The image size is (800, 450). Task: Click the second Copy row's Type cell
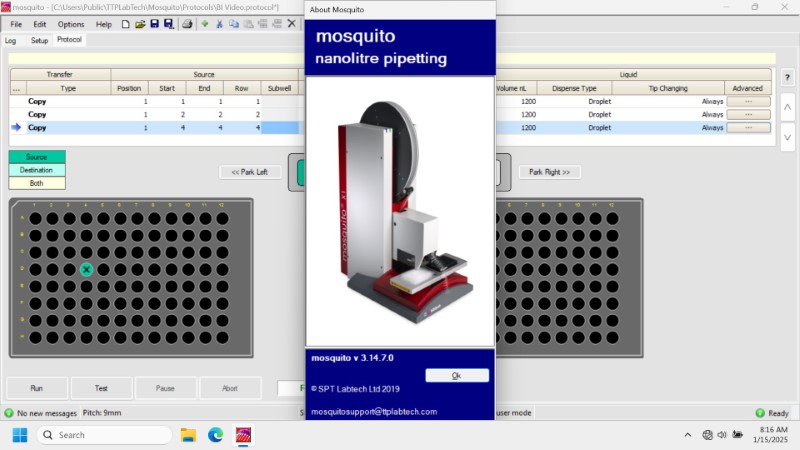click(68, 114)
